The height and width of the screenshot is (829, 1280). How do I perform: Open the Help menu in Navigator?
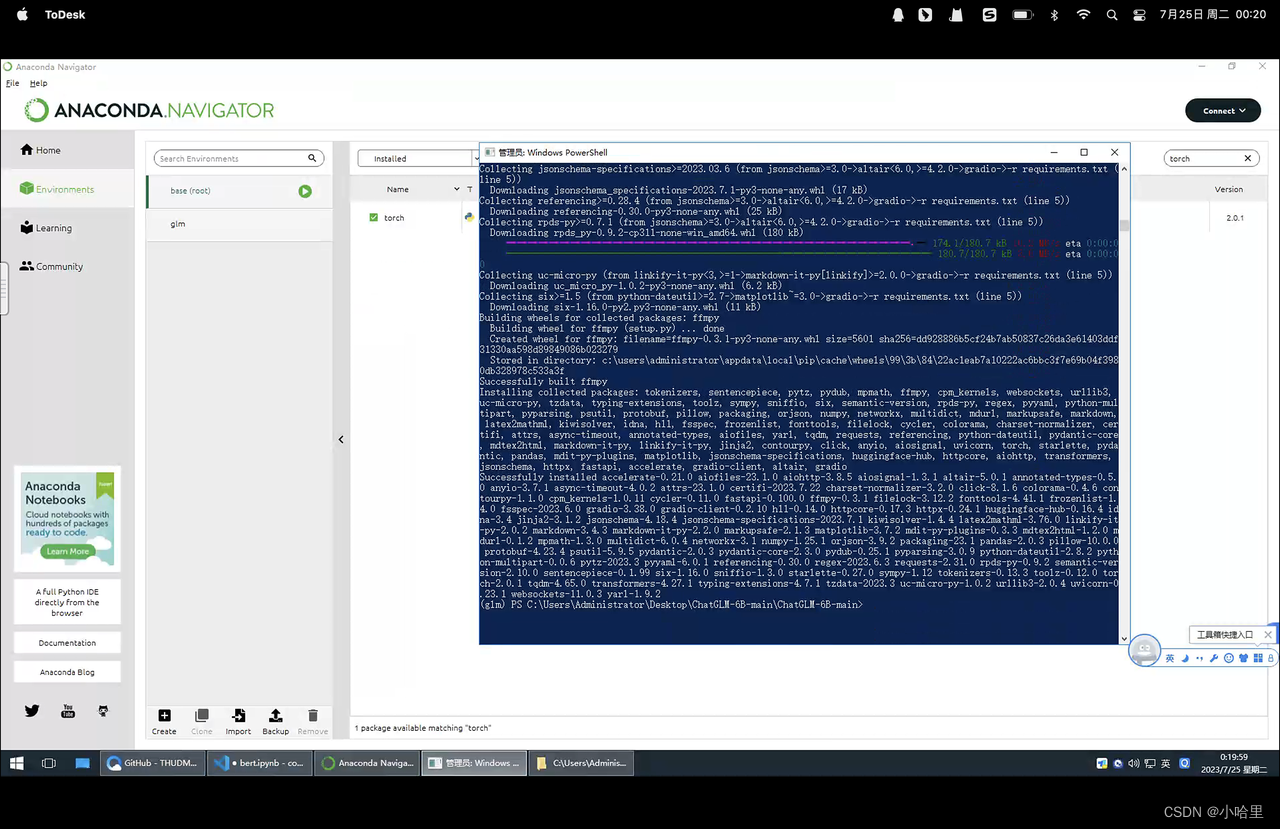tap(38, 83)
